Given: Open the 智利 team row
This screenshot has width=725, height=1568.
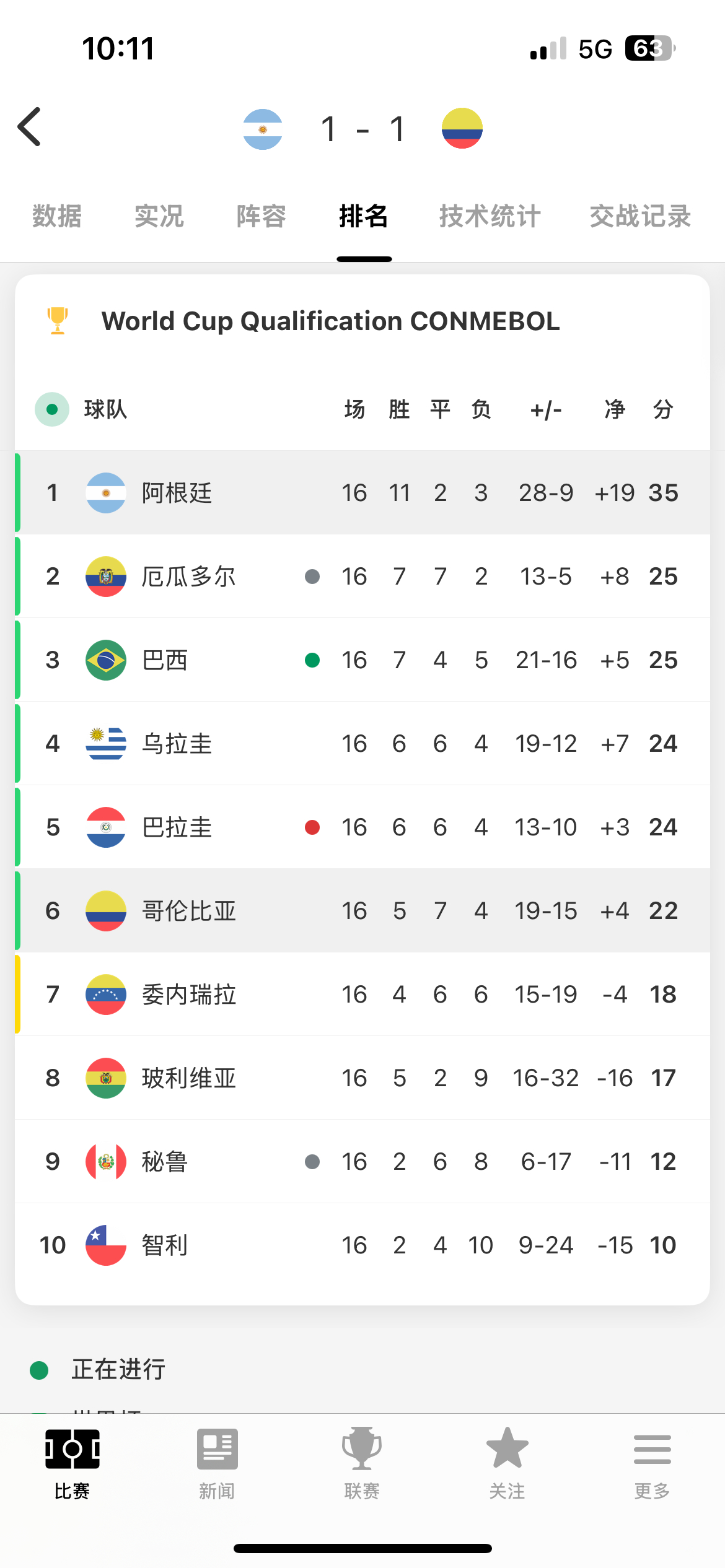Looking at the screenshot, I should tap(362, 1245).
